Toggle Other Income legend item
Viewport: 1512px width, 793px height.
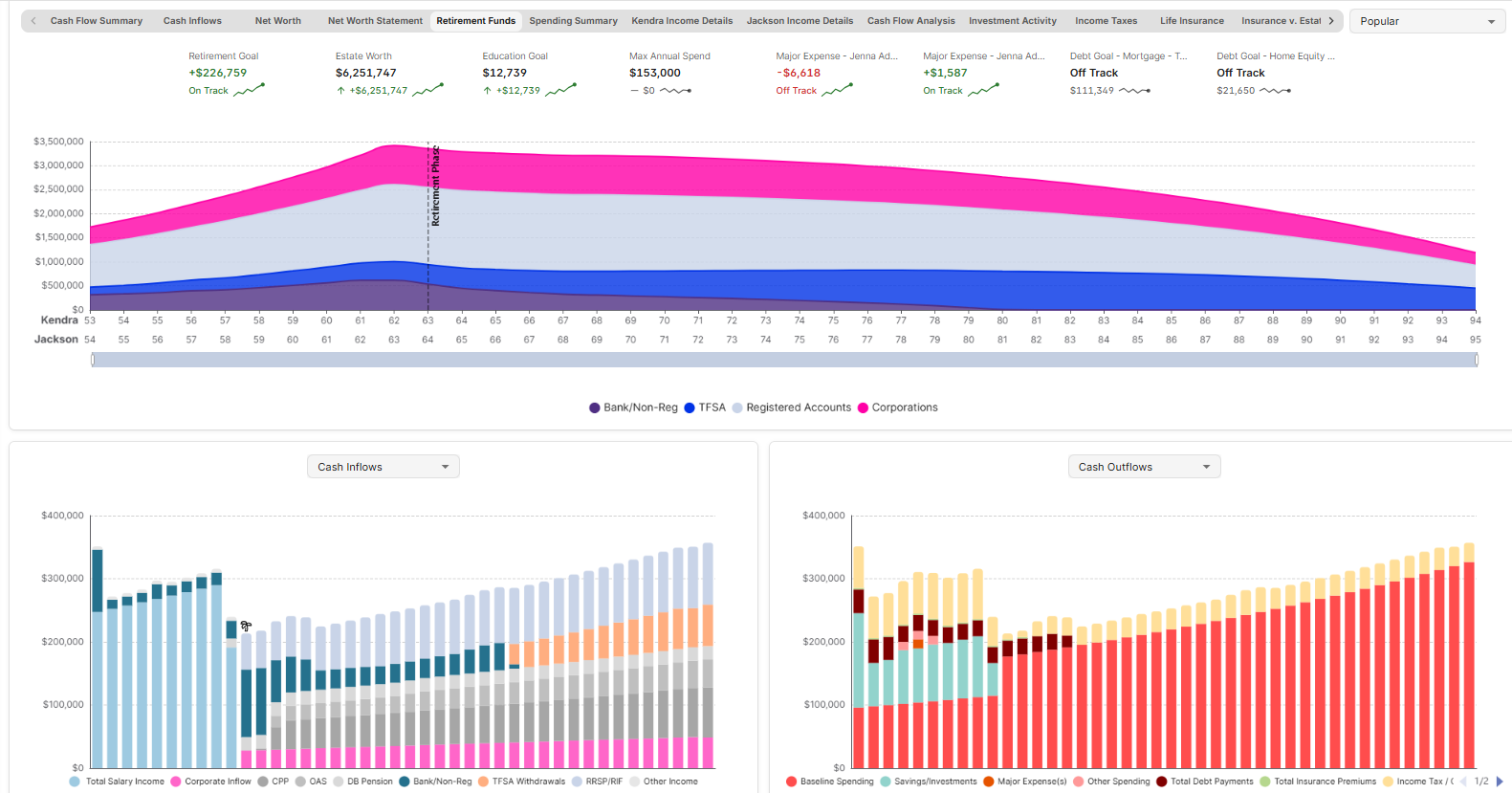(x=663, y=782)
